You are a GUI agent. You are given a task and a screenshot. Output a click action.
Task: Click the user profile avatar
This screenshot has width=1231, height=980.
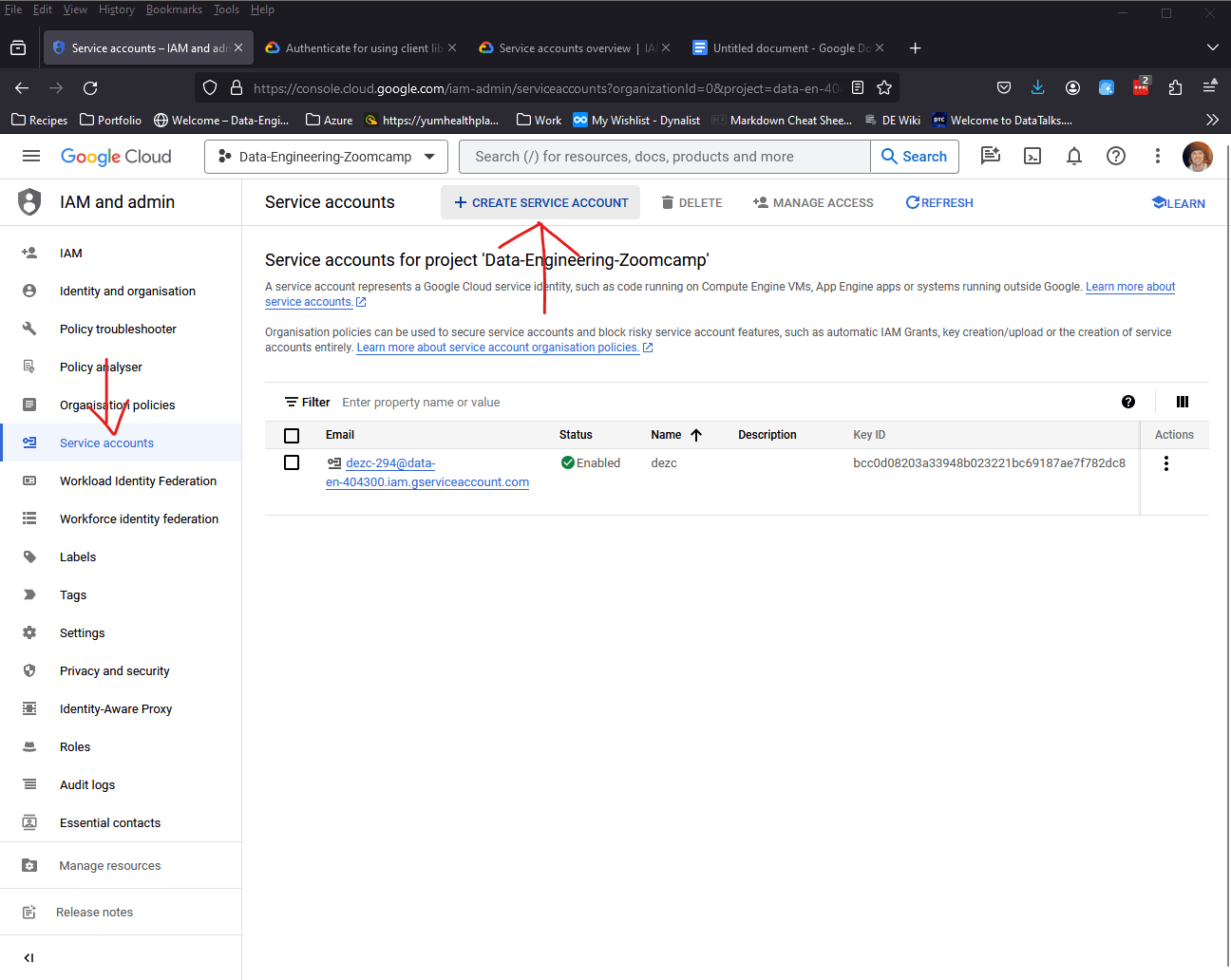(1197, 157)
